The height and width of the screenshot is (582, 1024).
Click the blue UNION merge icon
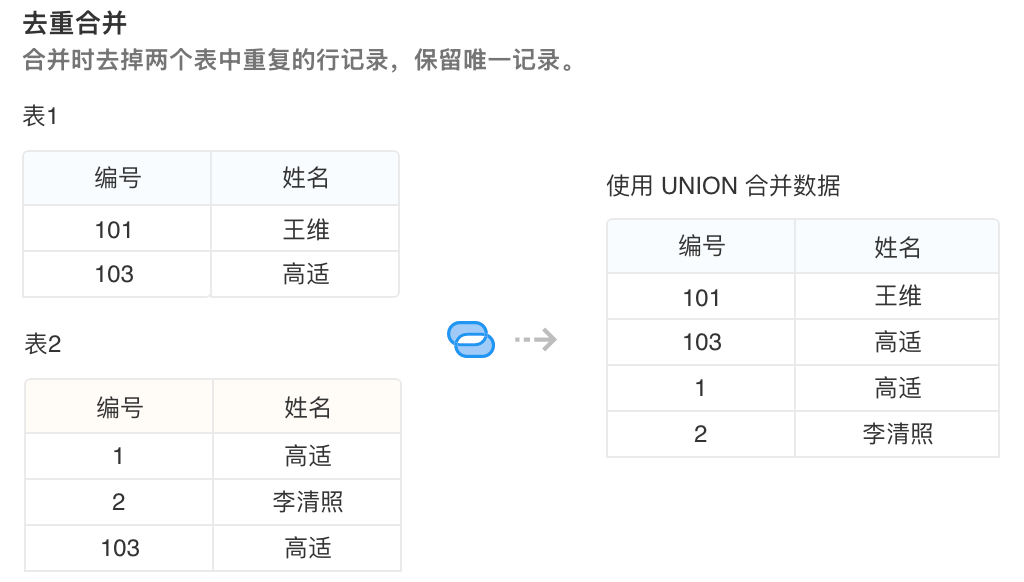pos(471,340)
